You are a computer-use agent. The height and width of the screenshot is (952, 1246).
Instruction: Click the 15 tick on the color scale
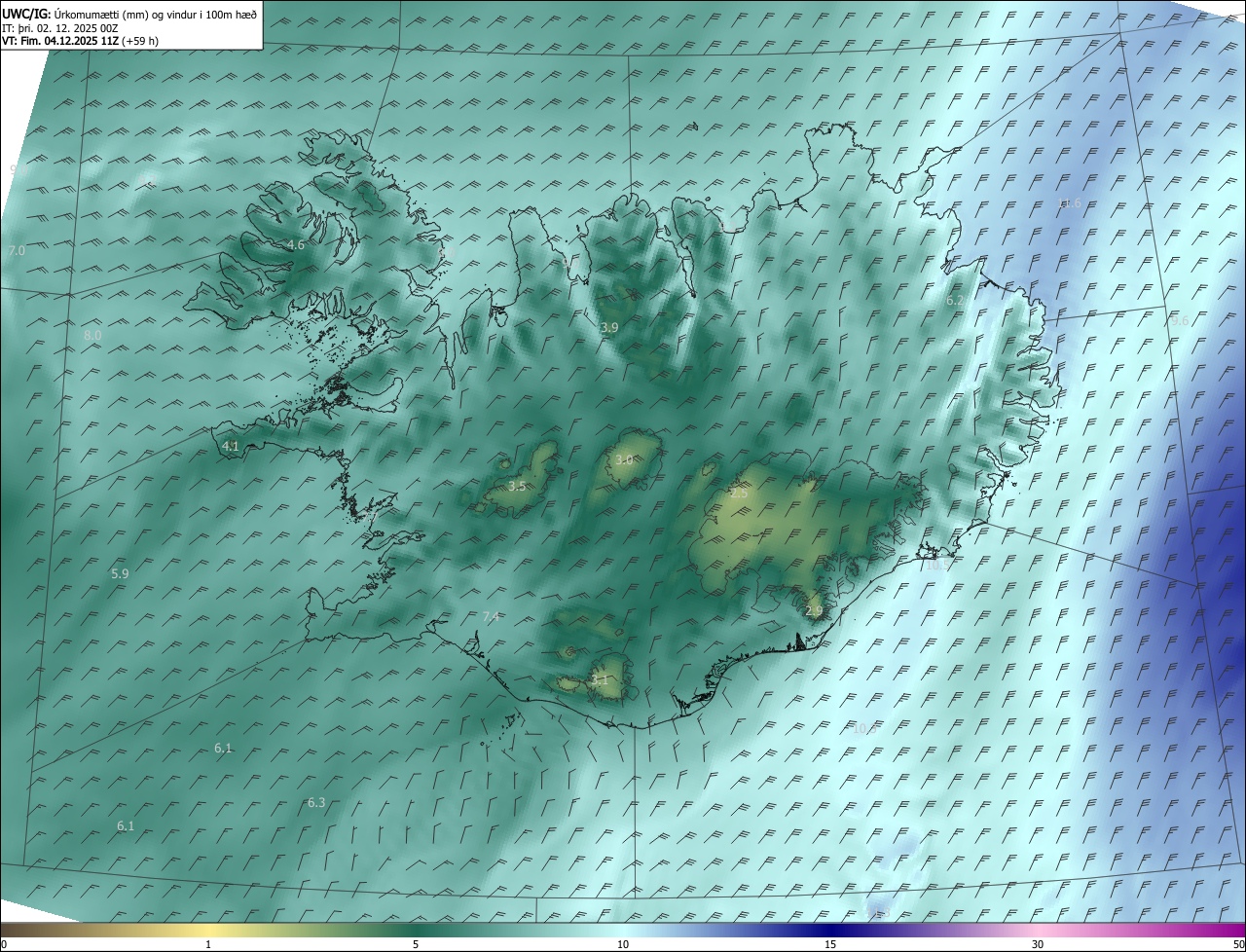830,944
